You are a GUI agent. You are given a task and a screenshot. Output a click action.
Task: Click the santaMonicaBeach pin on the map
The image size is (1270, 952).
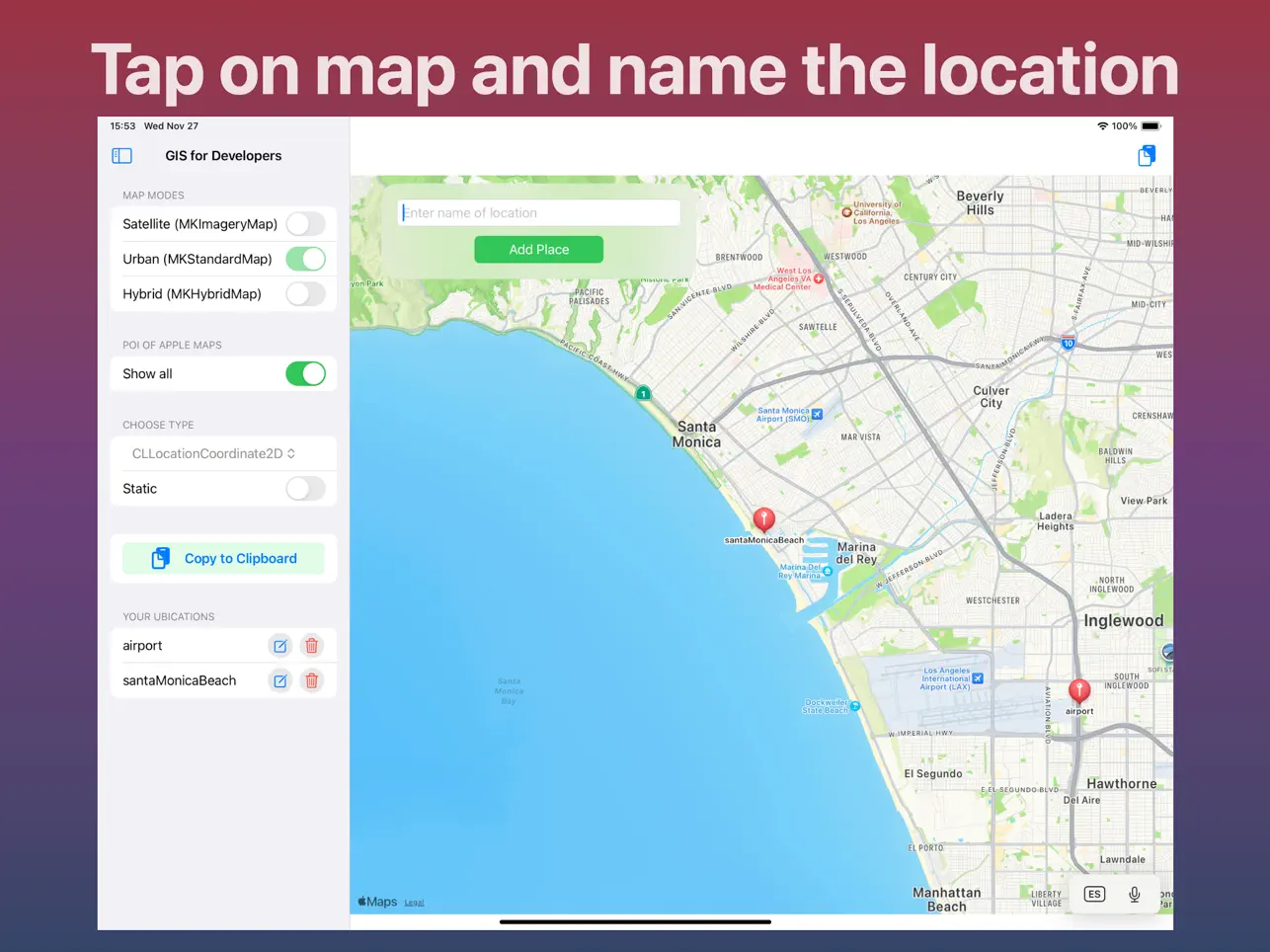(x=763, y=518)
